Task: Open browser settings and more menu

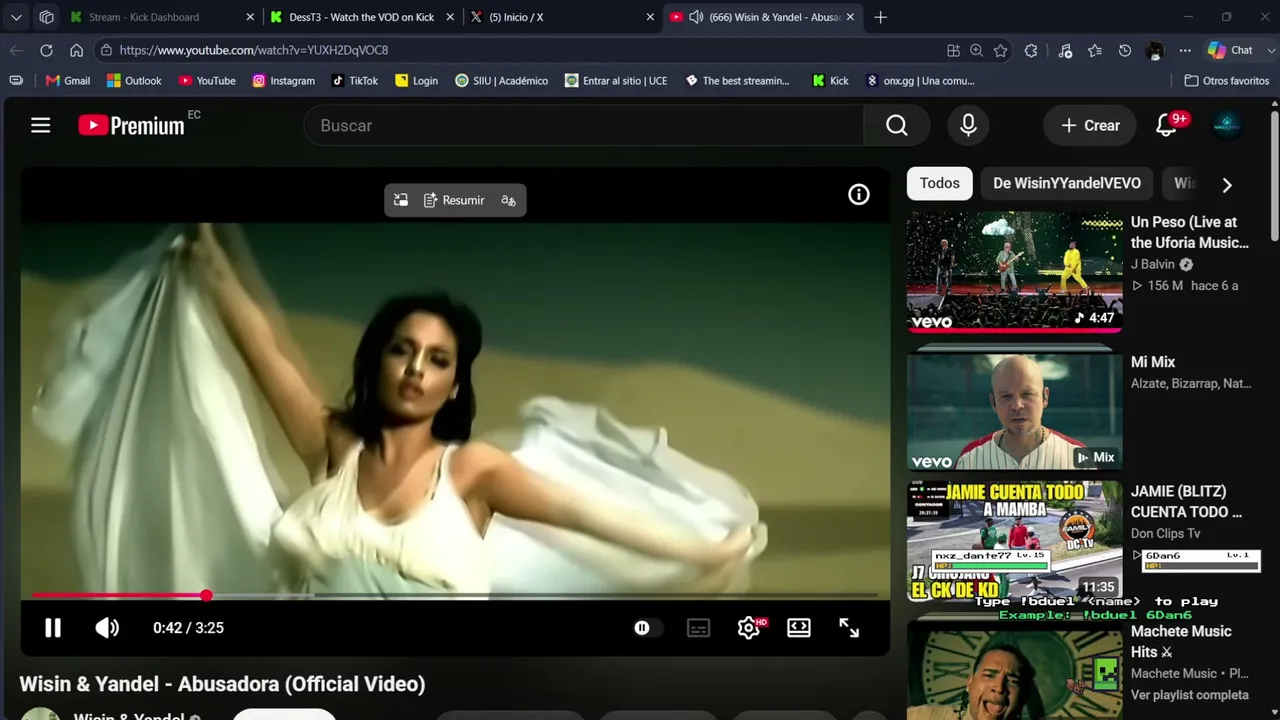Action: [x=1185, y=50]
